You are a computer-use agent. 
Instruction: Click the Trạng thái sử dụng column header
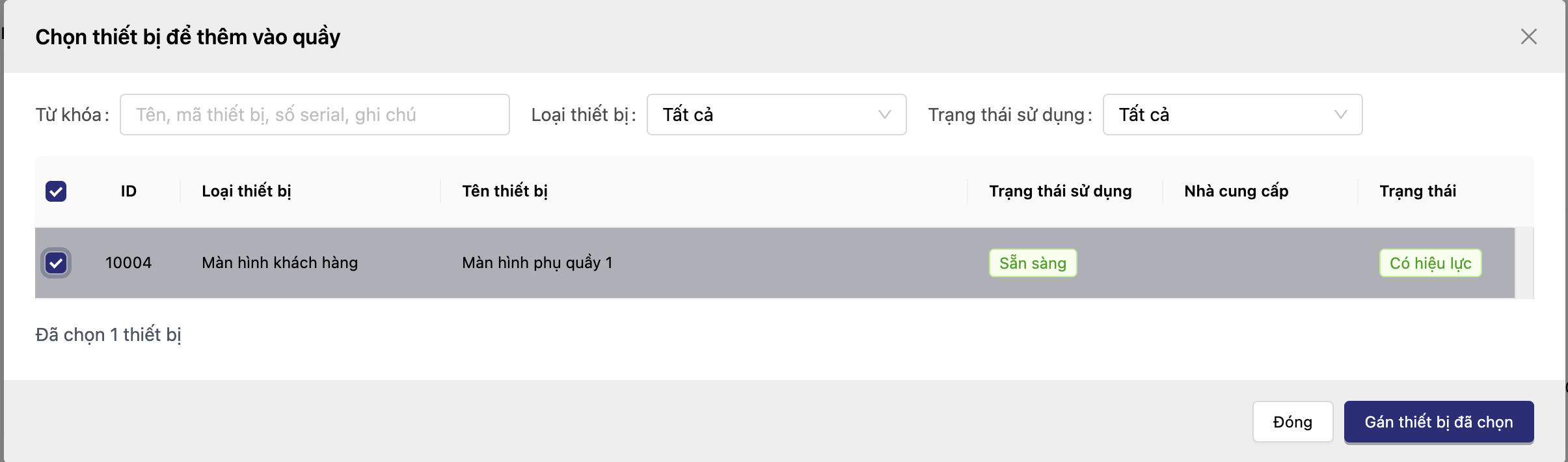point(1061,191)
